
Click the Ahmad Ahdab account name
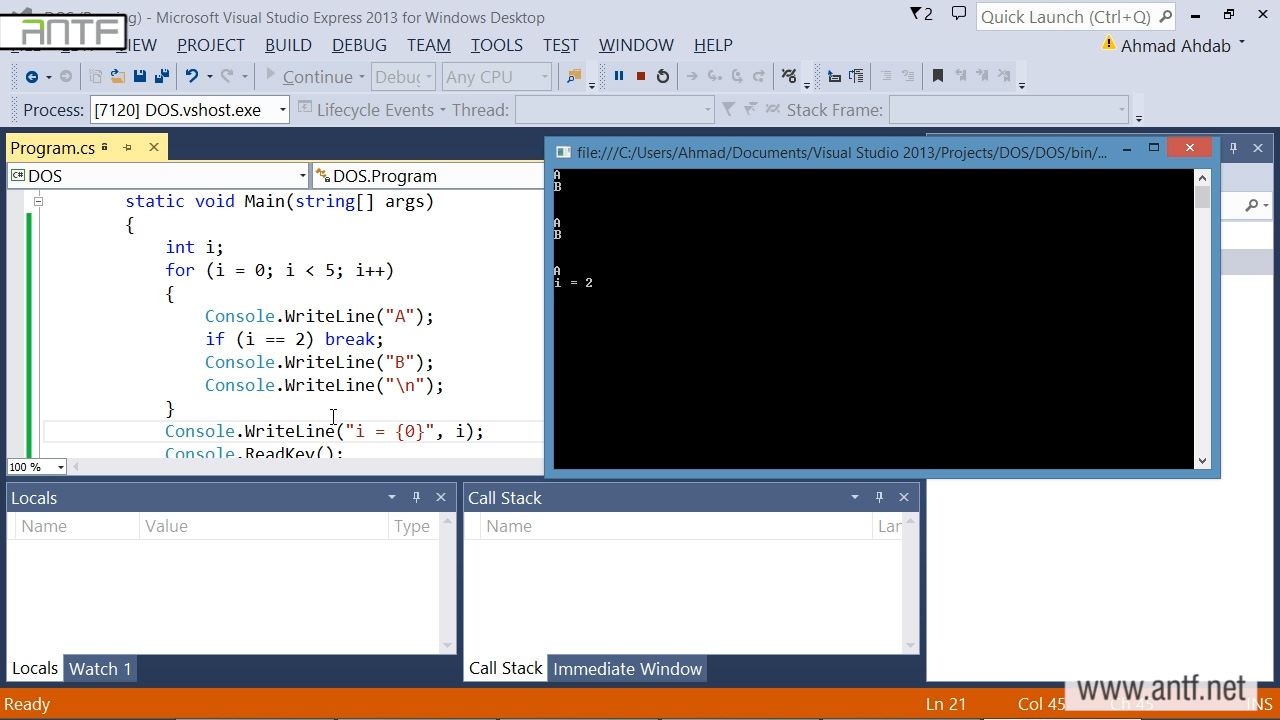point(1175,46)
